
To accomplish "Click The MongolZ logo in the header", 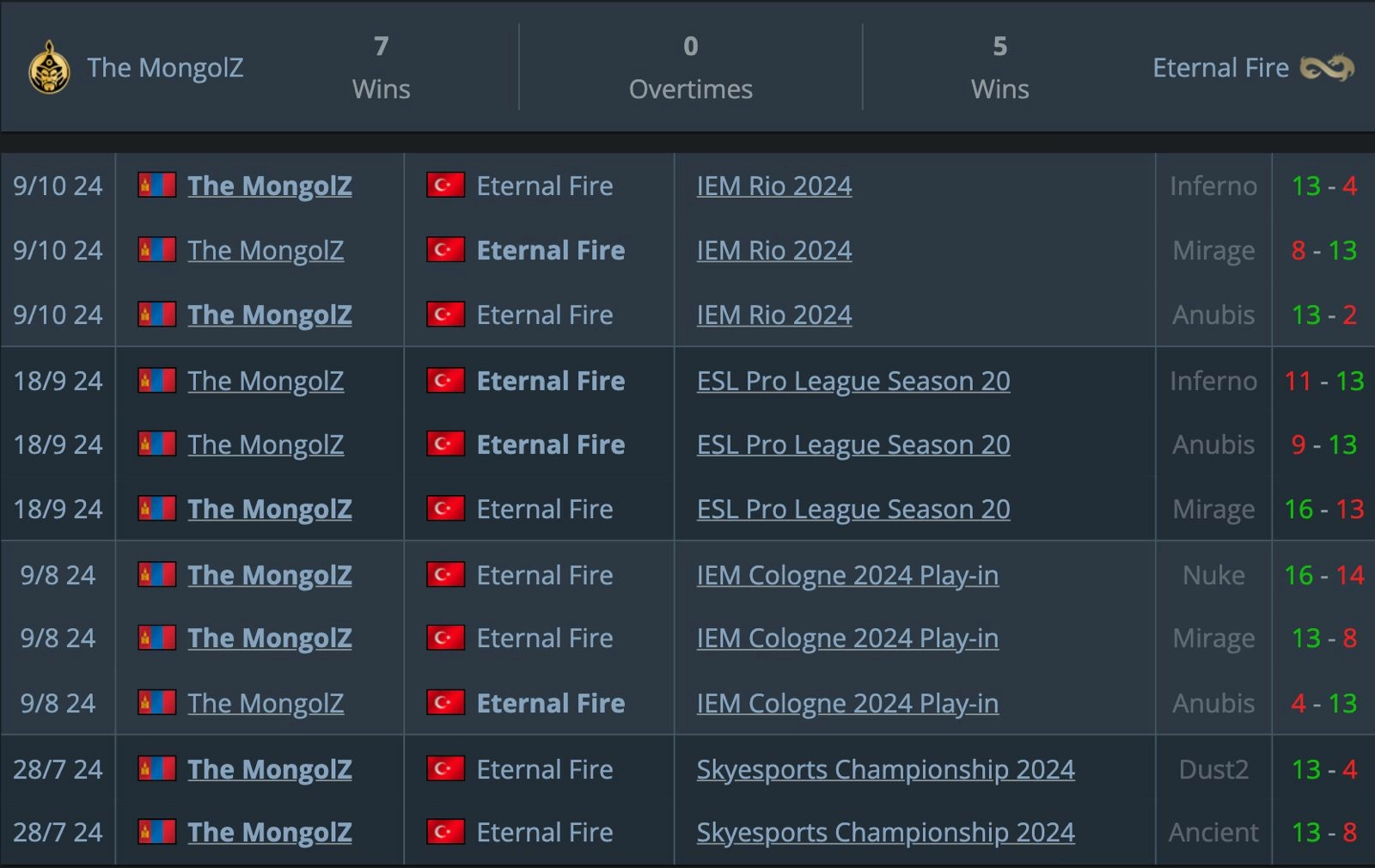I will coord(49,68).
